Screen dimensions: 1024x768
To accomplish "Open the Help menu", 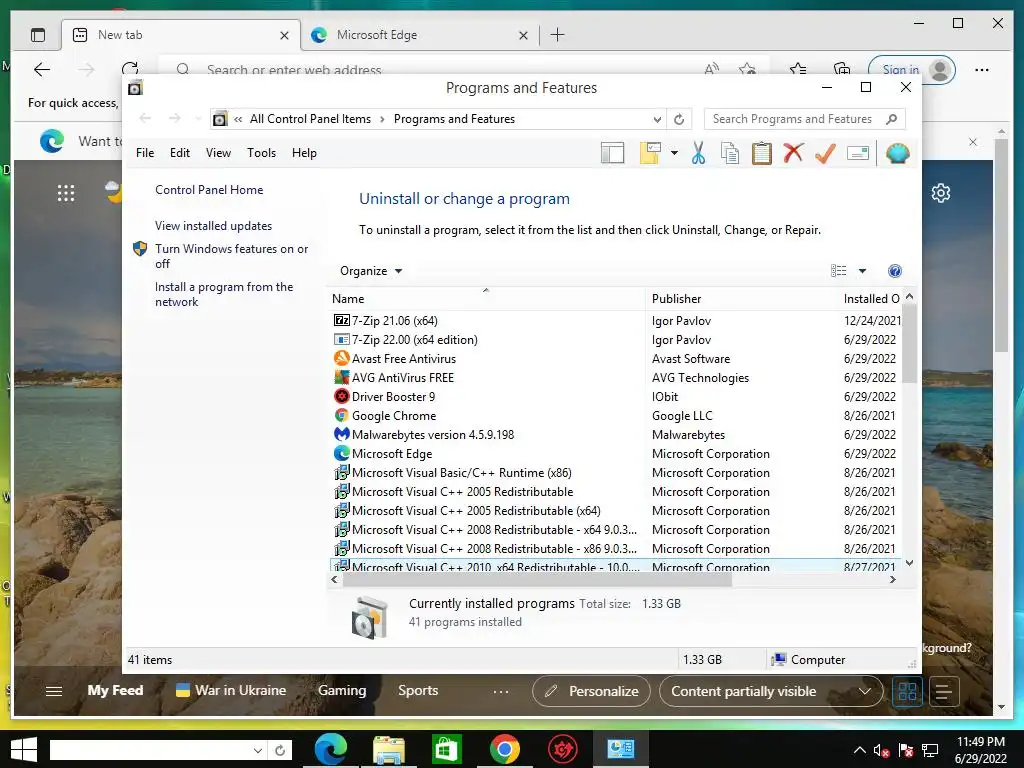I will (304, 153).
